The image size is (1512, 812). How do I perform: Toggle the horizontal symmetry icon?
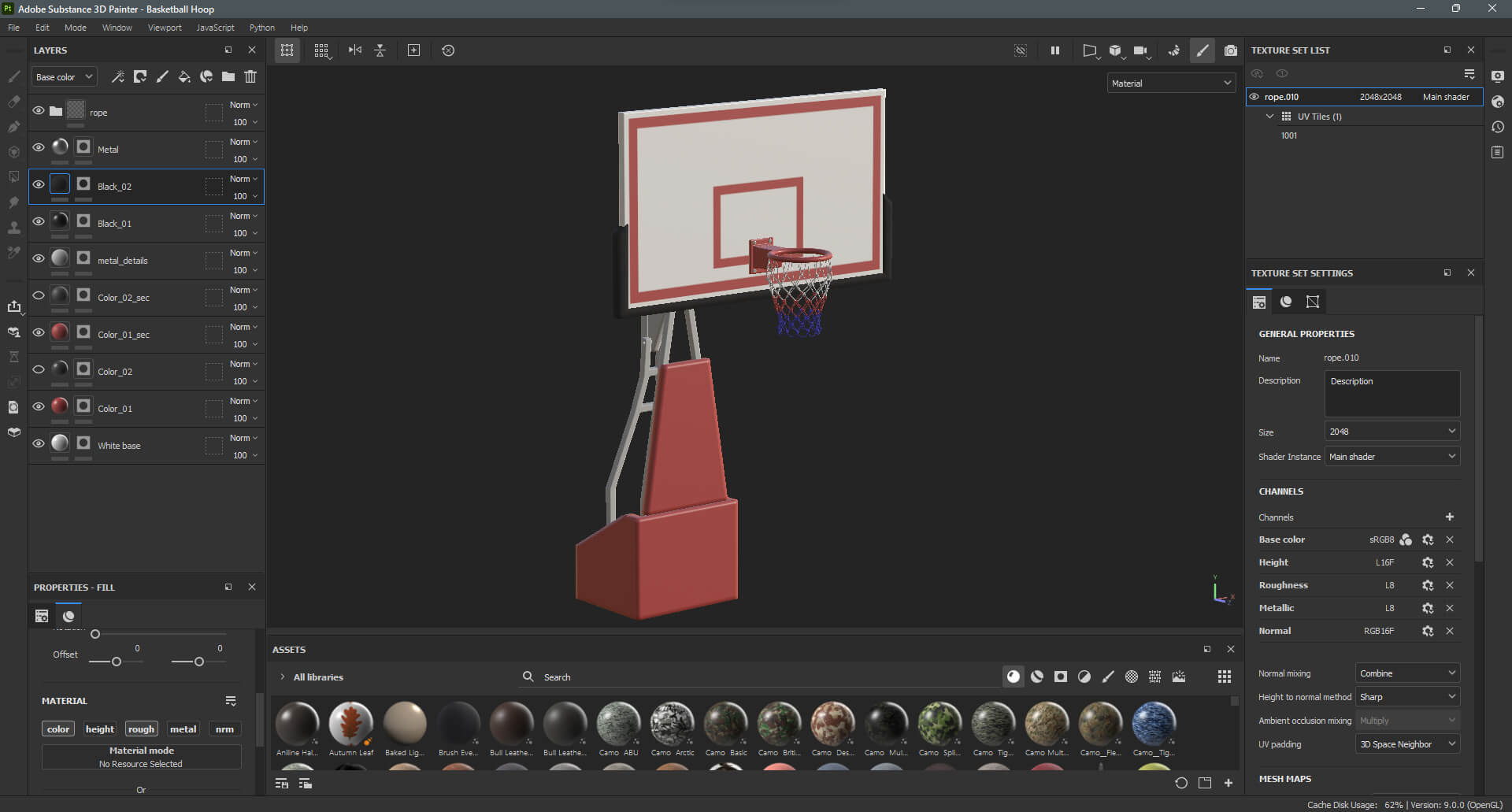click(355, 50)
